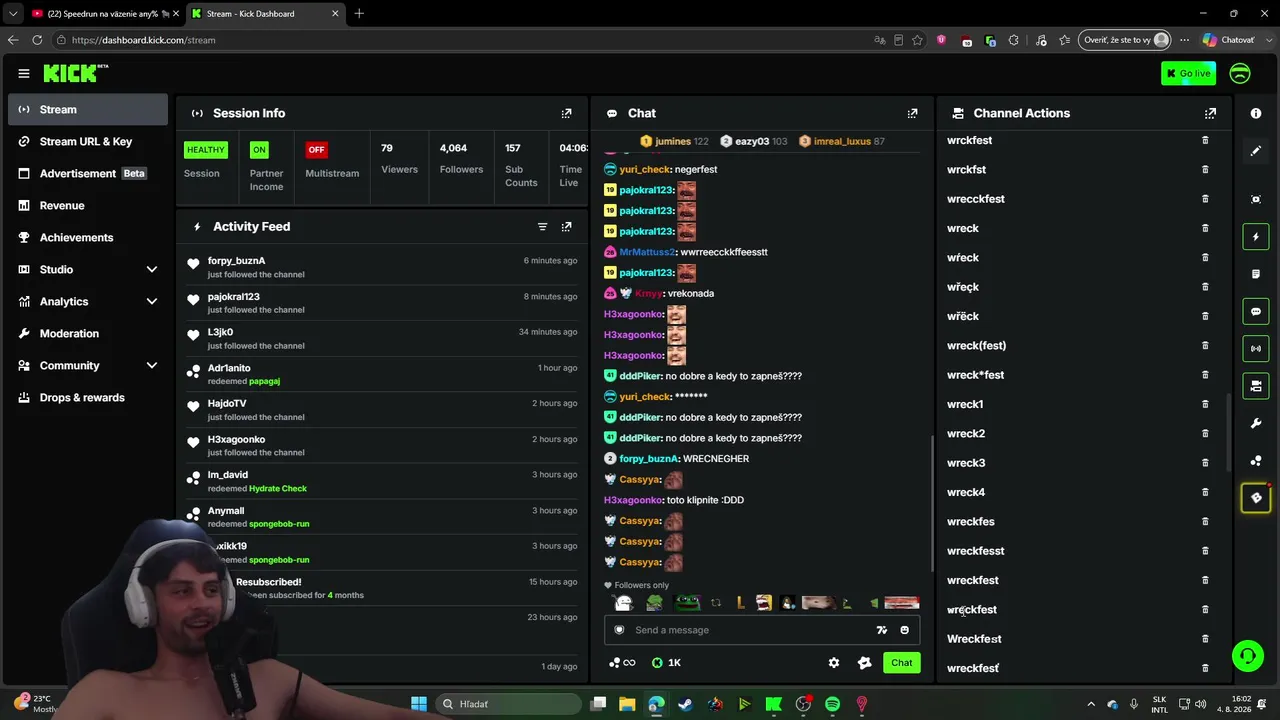Open the Stream page in sidebar
Viewport: 1280px width, 720px height.
click(x=88, y=110)
